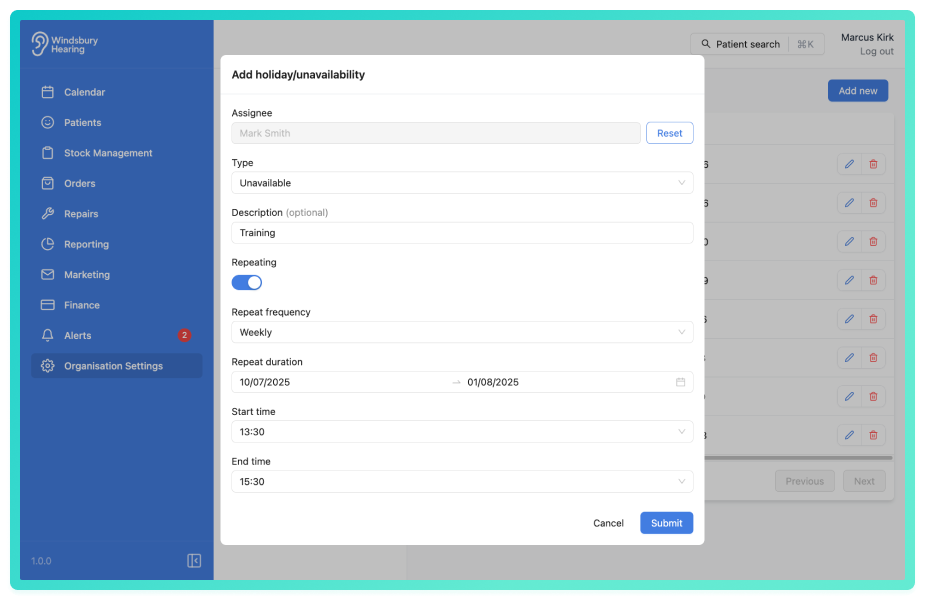Image resolution: width=925 pixels, height=600 pixels.
Task: Click the calendar icon in Repeat duration field
Action: tap(680, 382)
